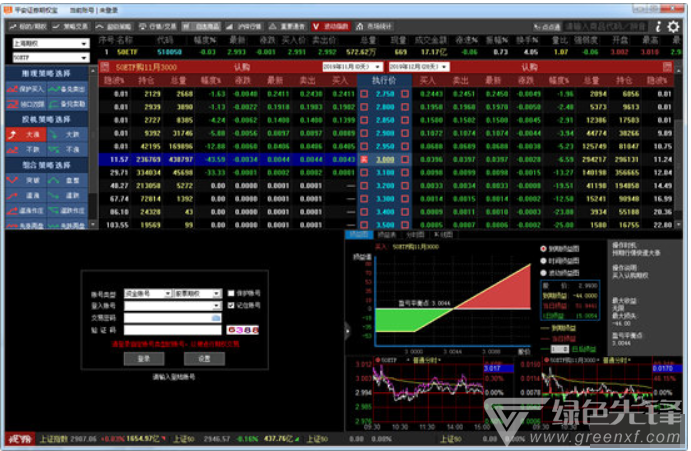Collapse the chart panel with left-edge arrow handle
The image size is (691, 451).
pyautogui.click(x=347, y=330)
